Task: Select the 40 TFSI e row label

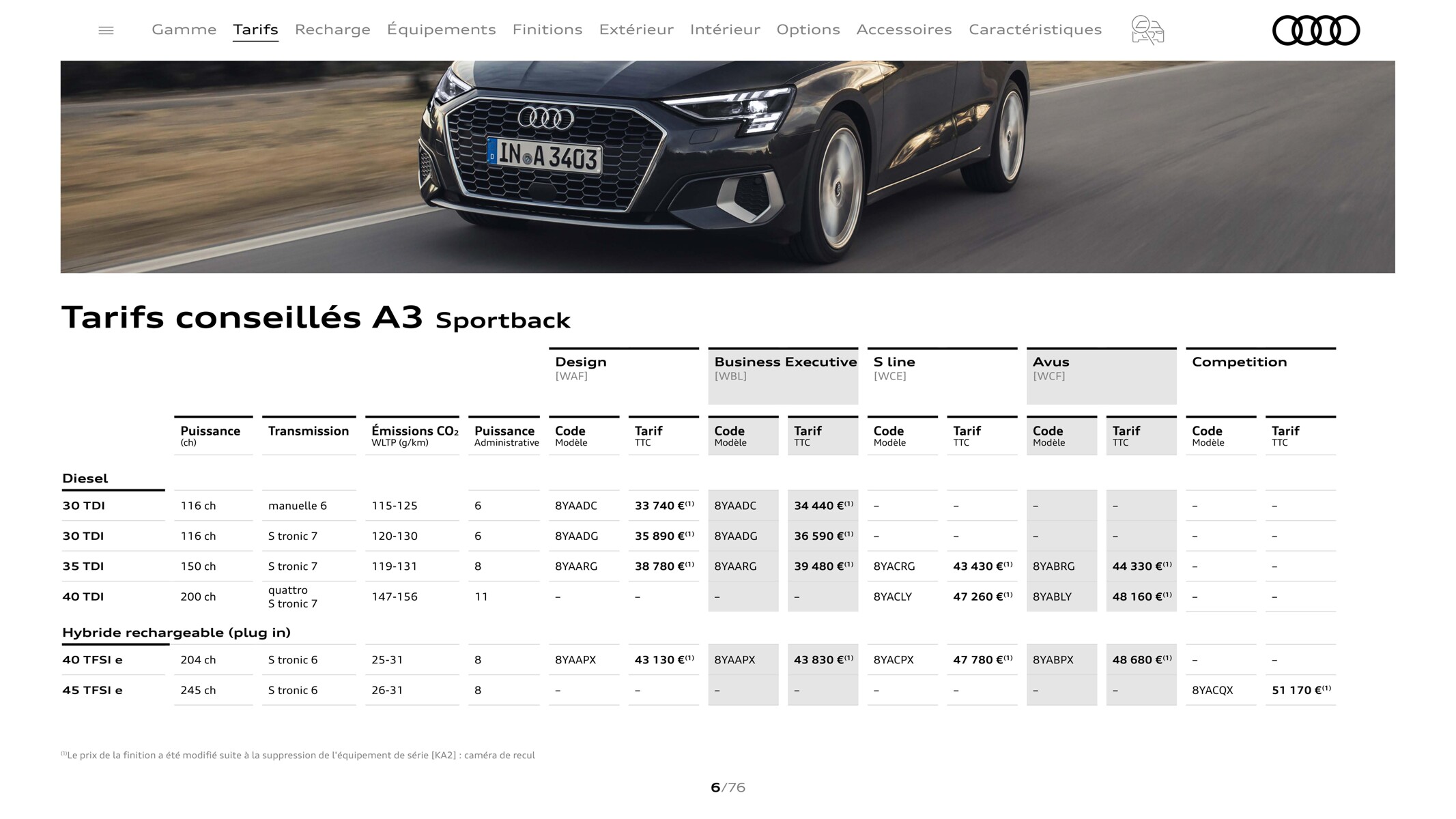Action: tap(92, 660)
